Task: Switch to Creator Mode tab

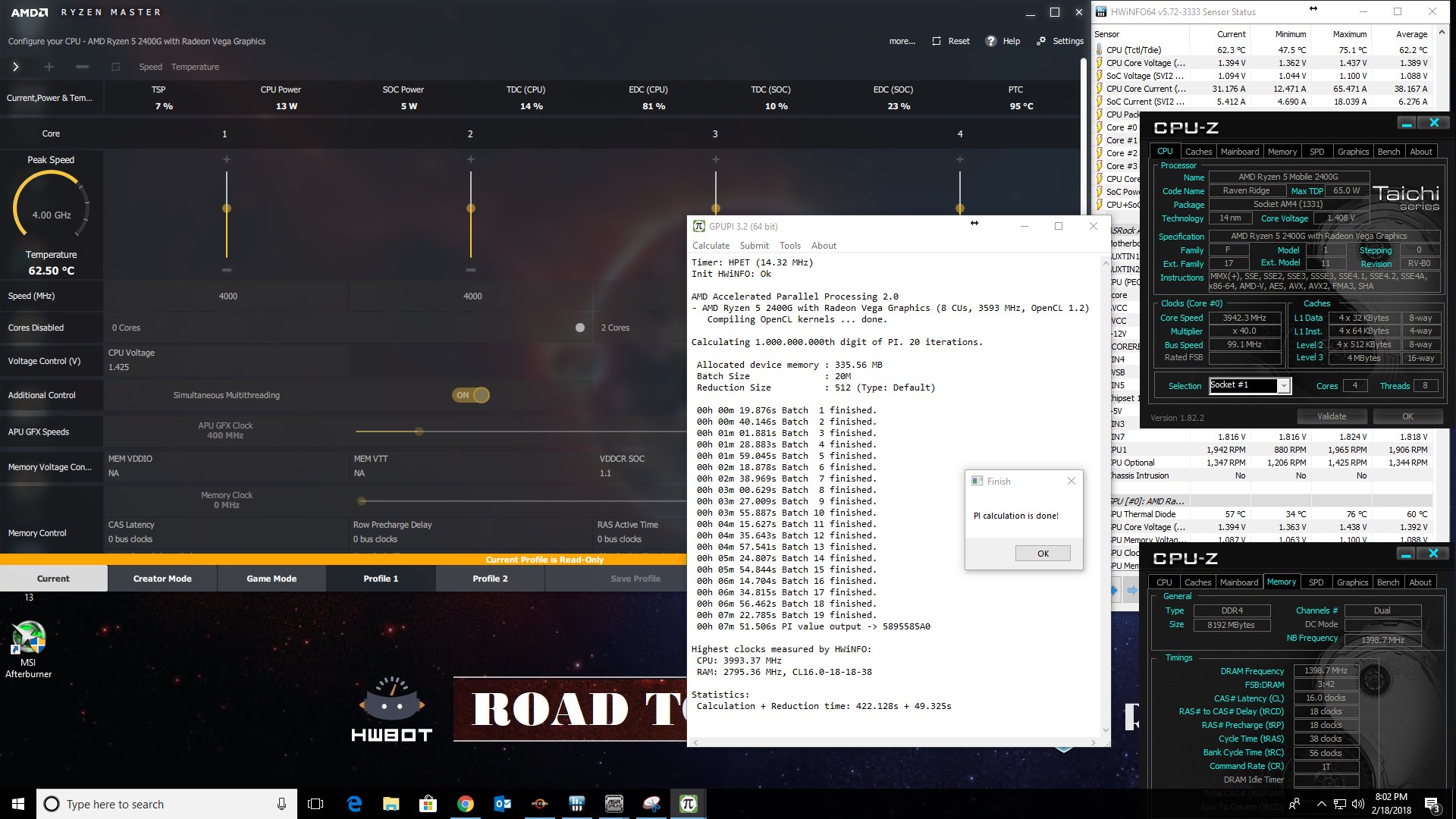Action: click(x=162, y=579)
